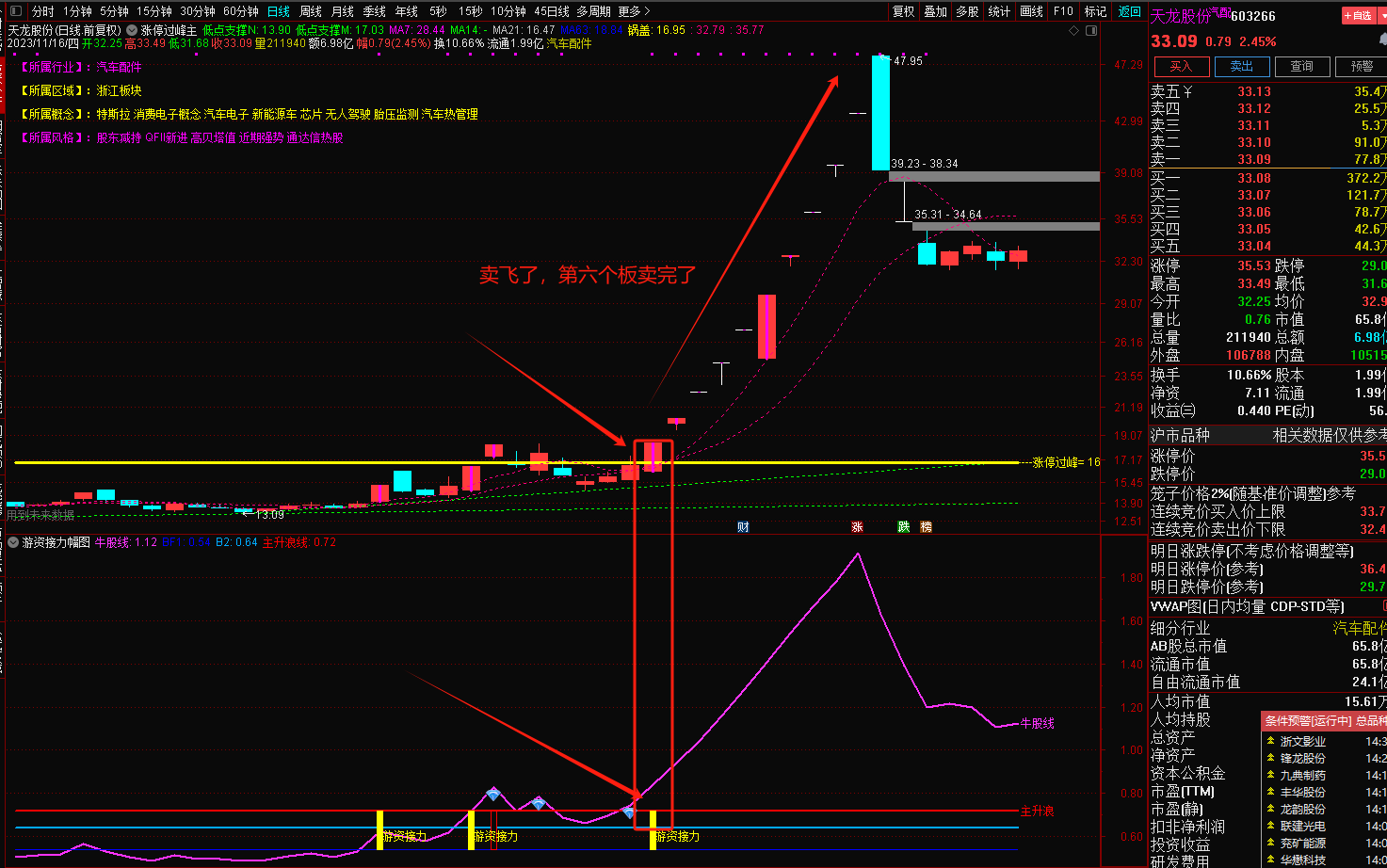Click the 35.31 - 34.64 gray gap bar

coord(1006,226)
